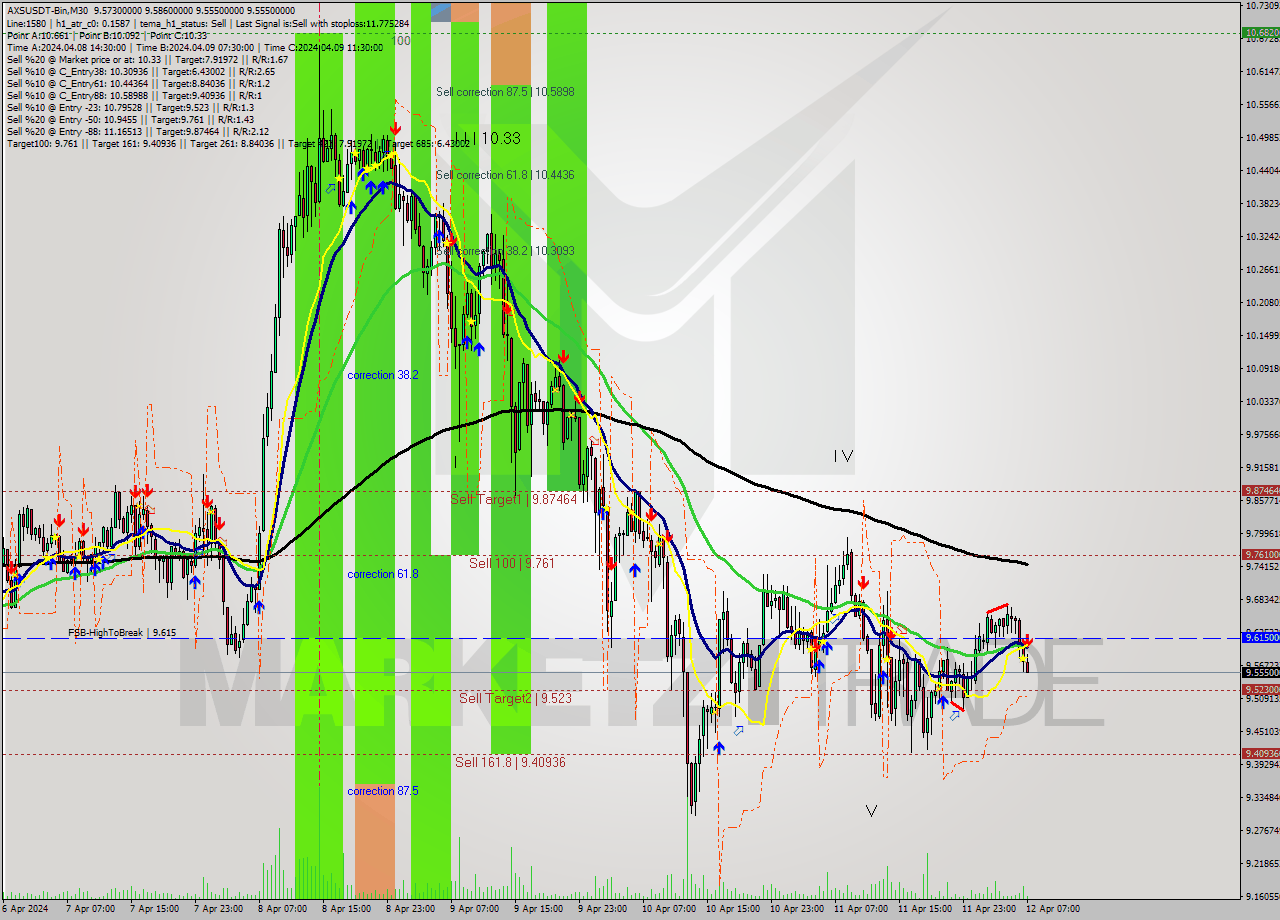This screenshot has height=920, width=1280.
Task: Select the 'Sell correction 61.8 | 10.4436' label
Action: (505, 175)
